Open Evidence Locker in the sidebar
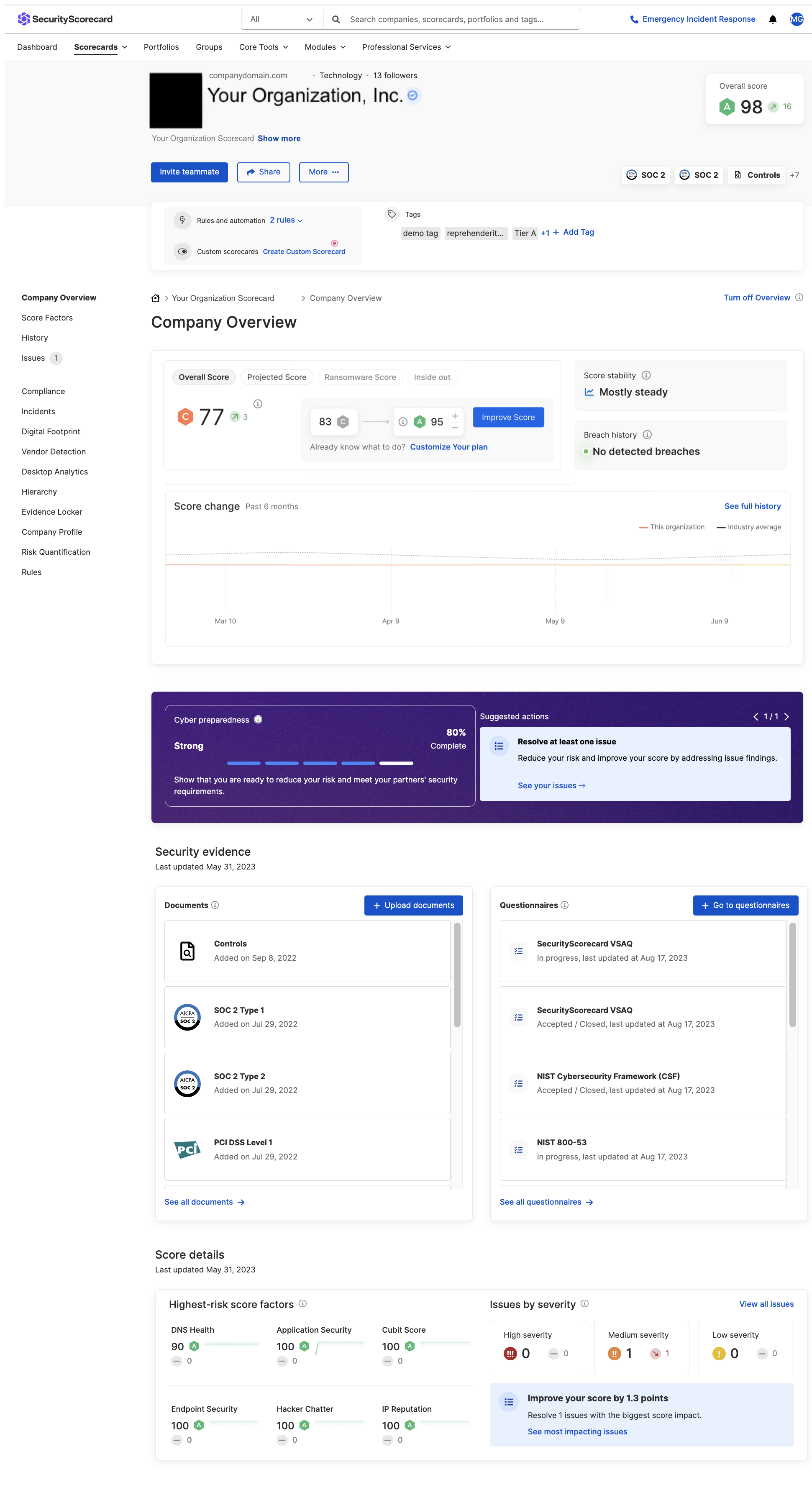812x1503 pixels. tap(52, 512)
